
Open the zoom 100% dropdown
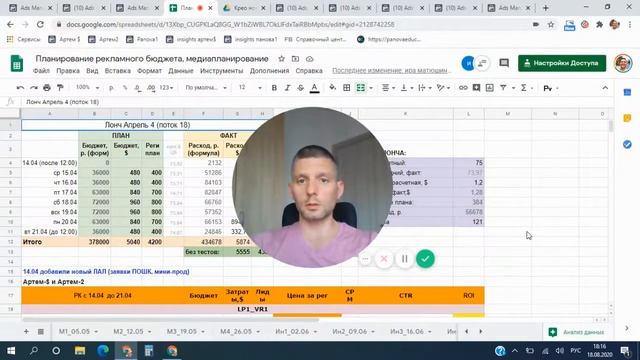(87, 88)
